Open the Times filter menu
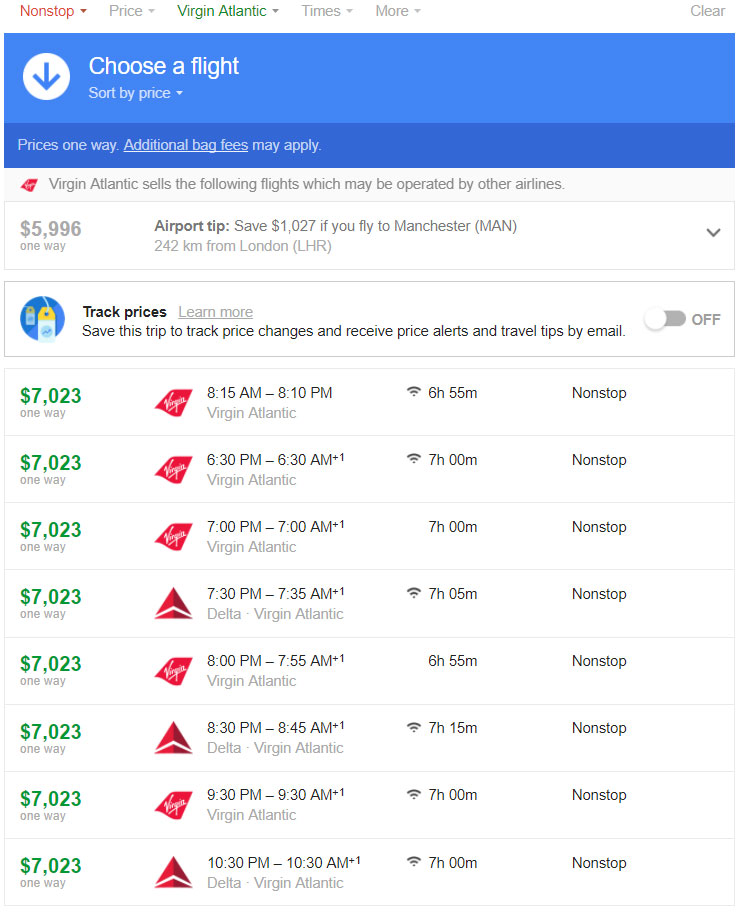 tap(327, 11)
